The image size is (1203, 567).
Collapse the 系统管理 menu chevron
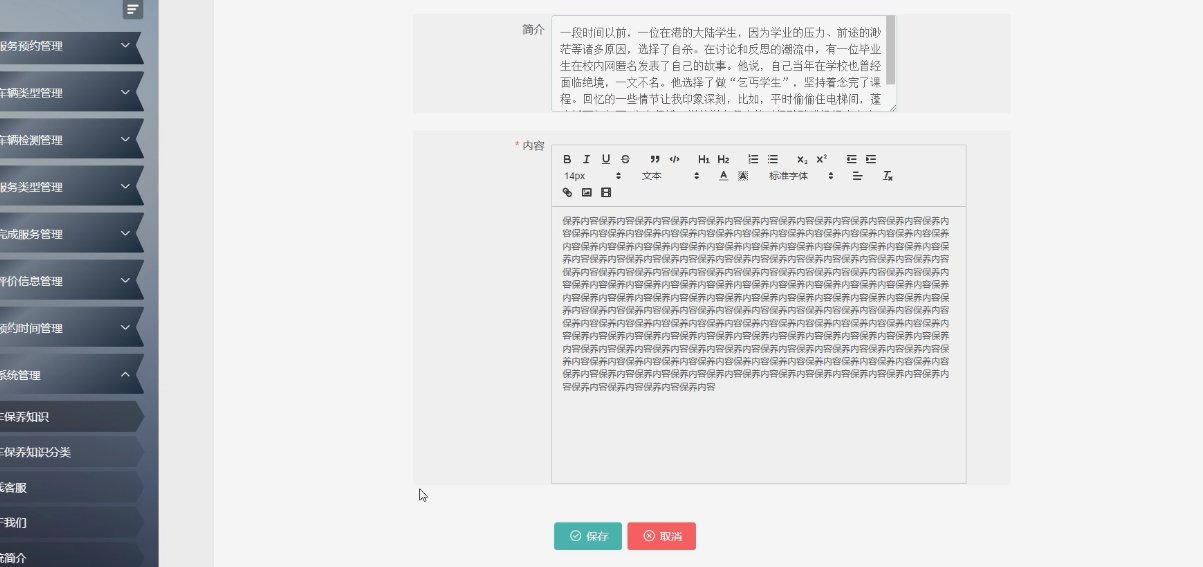click(125, 375)
